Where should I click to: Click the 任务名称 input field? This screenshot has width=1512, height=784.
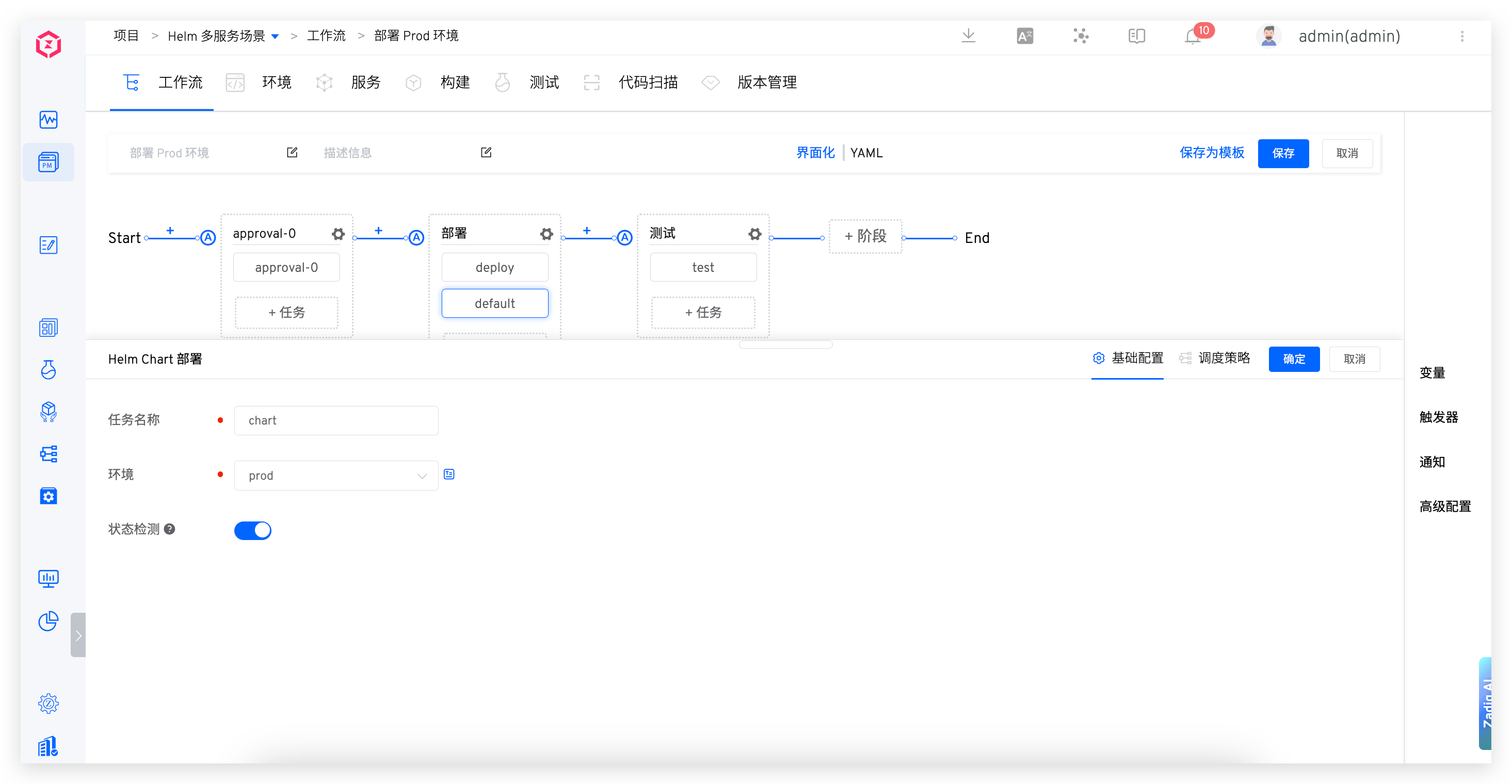pos(336,420)
